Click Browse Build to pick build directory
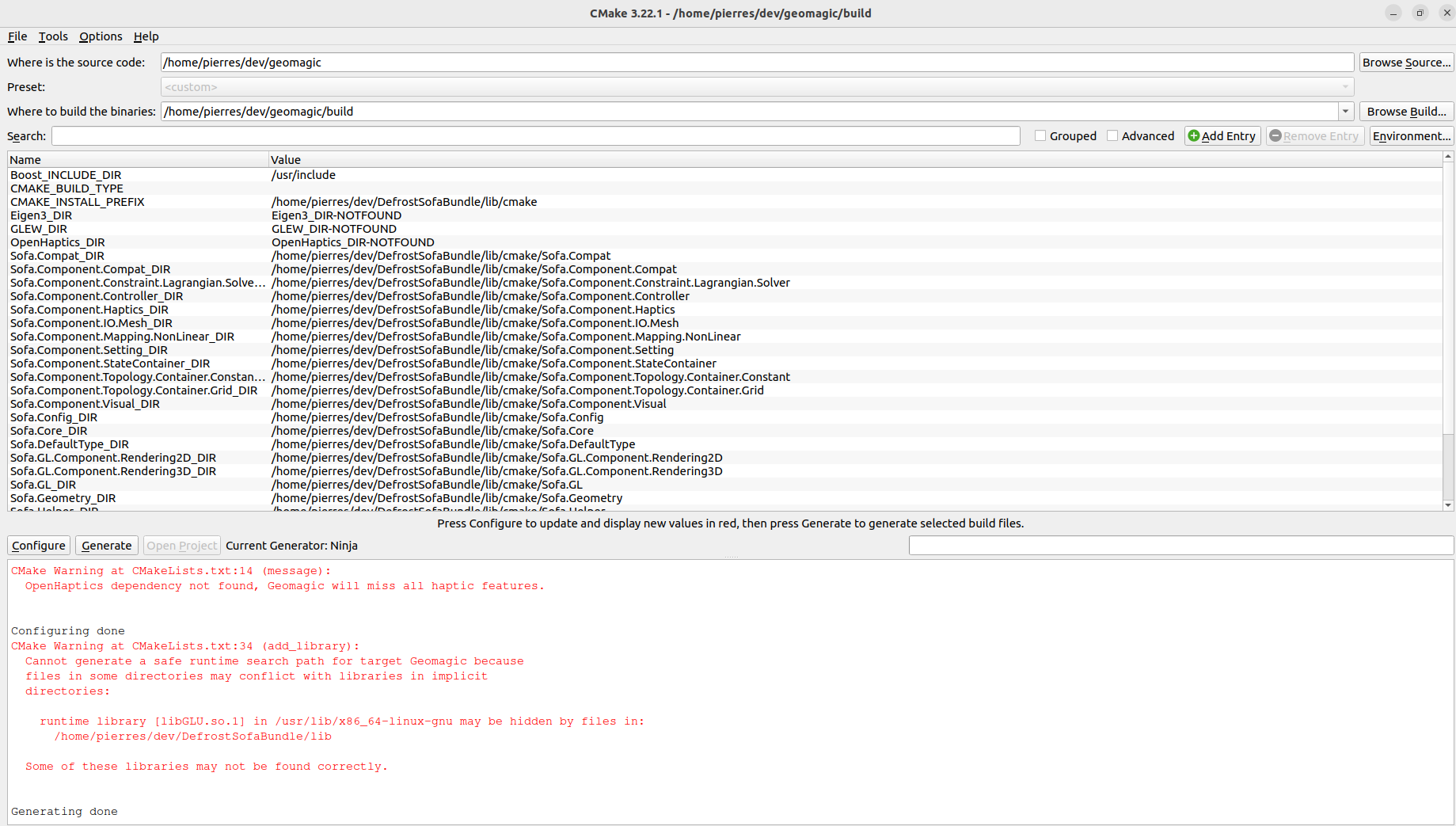 pos(1406,111)
